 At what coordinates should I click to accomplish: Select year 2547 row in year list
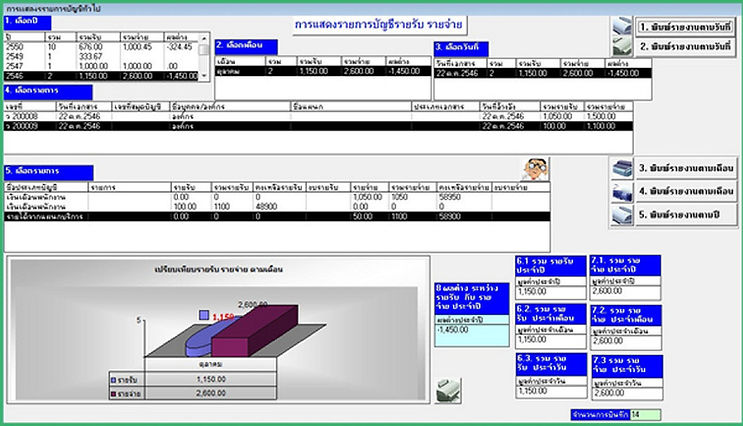tap(101, 66)
